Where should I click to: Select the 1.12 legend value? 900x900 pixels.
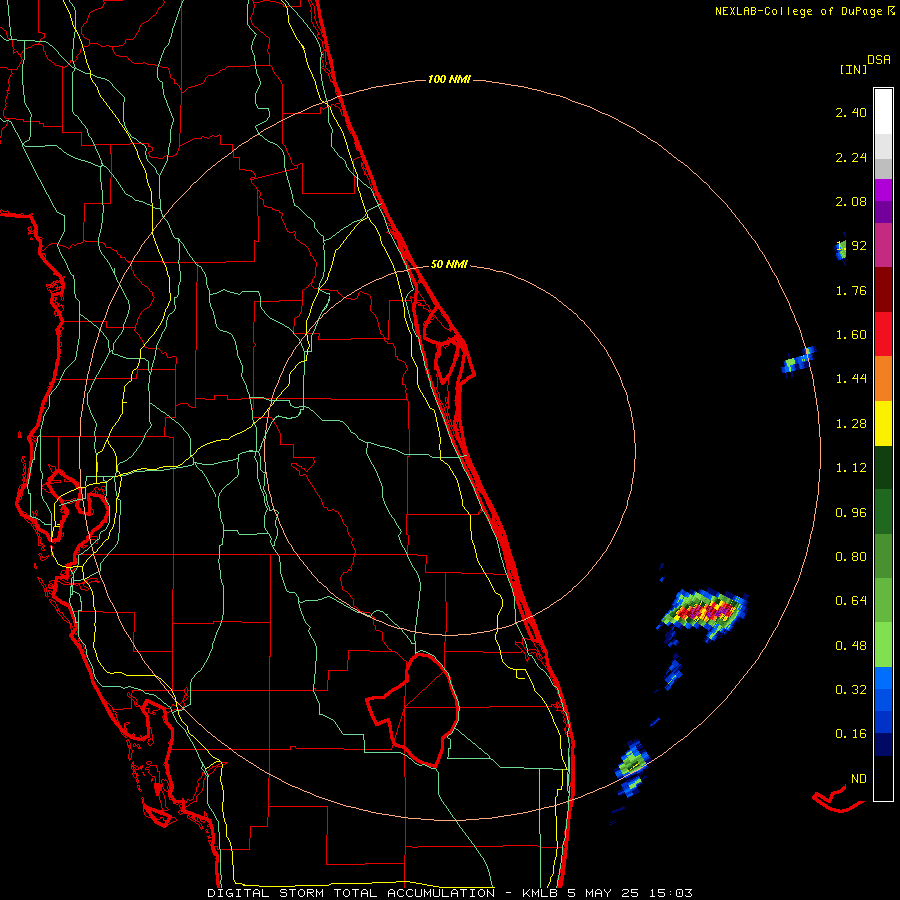click(x=851, y=468)
